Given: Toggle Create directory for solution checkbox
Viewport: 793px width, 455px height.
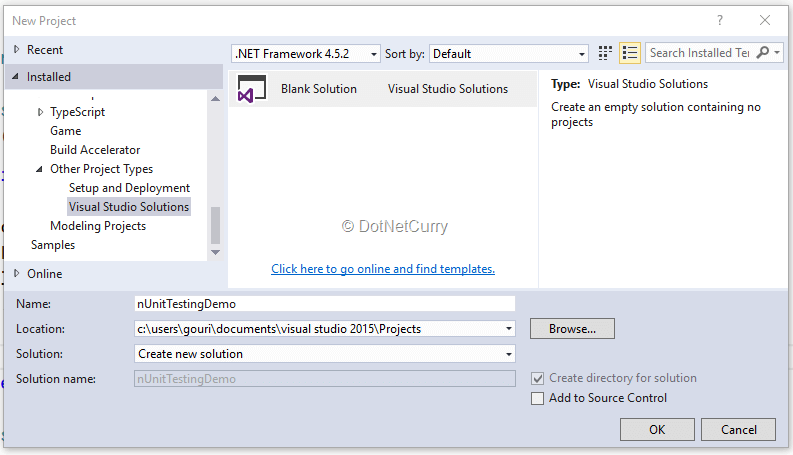Looking at the screenshot, I should pyautogui.click(x=537, y=378).
